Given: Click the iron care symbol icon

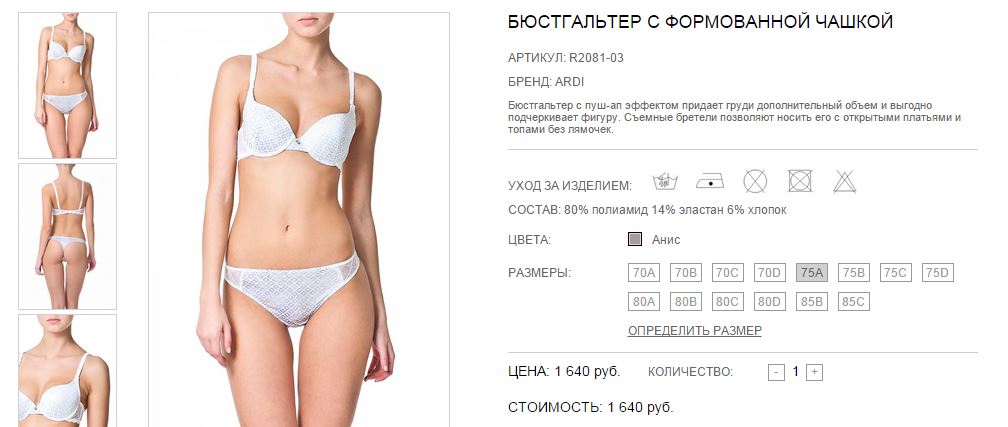Looking at the screenshot, I should point(710,182).
